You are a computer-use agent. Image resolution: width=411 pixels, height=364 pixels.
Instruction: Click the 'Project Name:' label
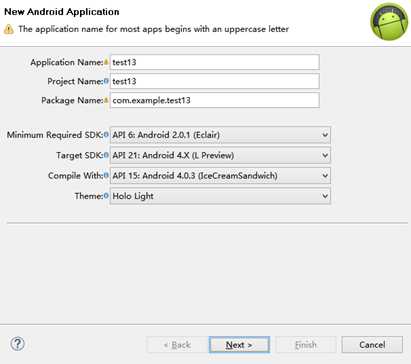(x=75, y=81)
